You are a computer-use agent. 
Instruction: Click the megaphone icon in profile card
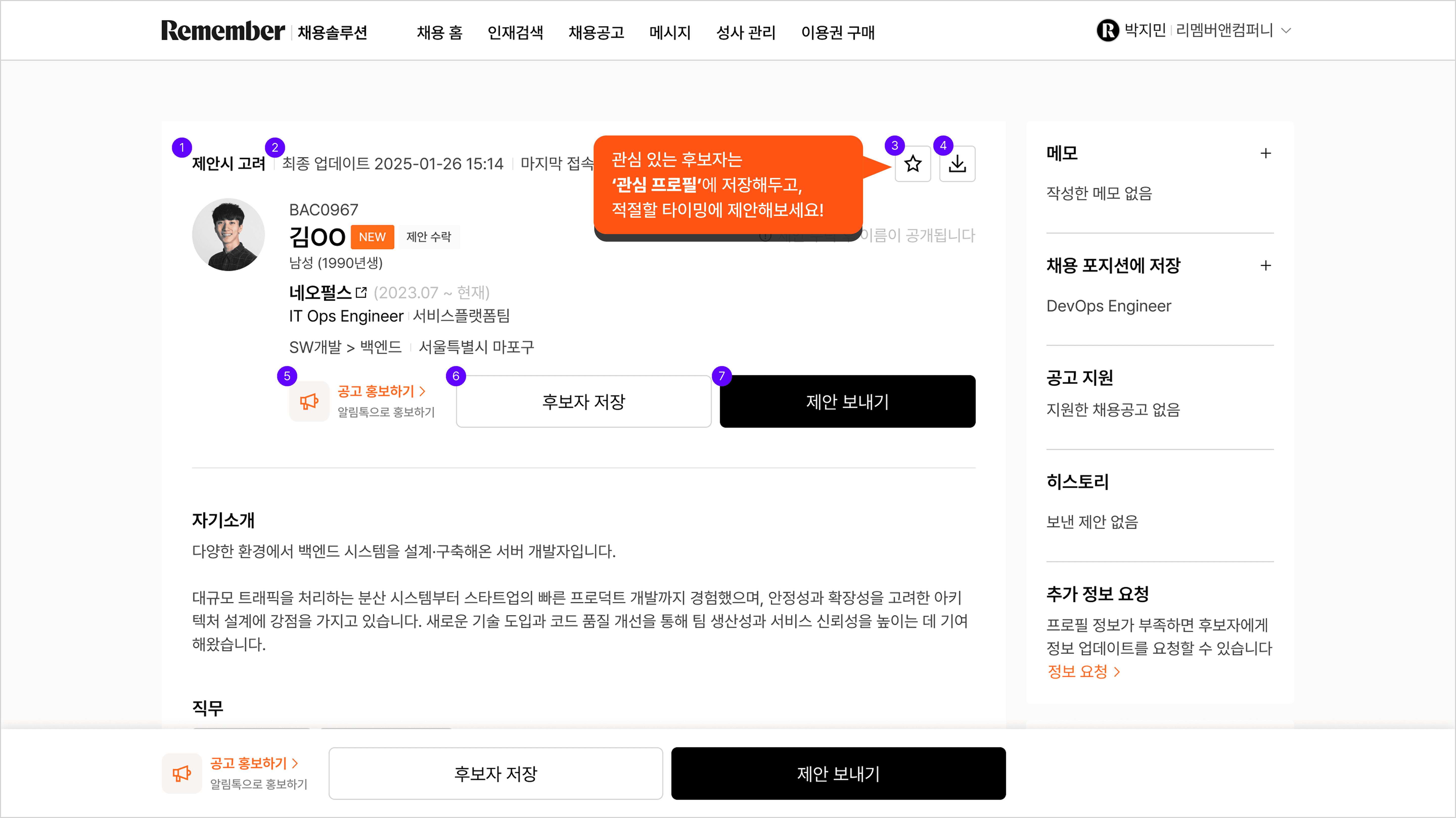pyautogui.click(x=309, y=401)
